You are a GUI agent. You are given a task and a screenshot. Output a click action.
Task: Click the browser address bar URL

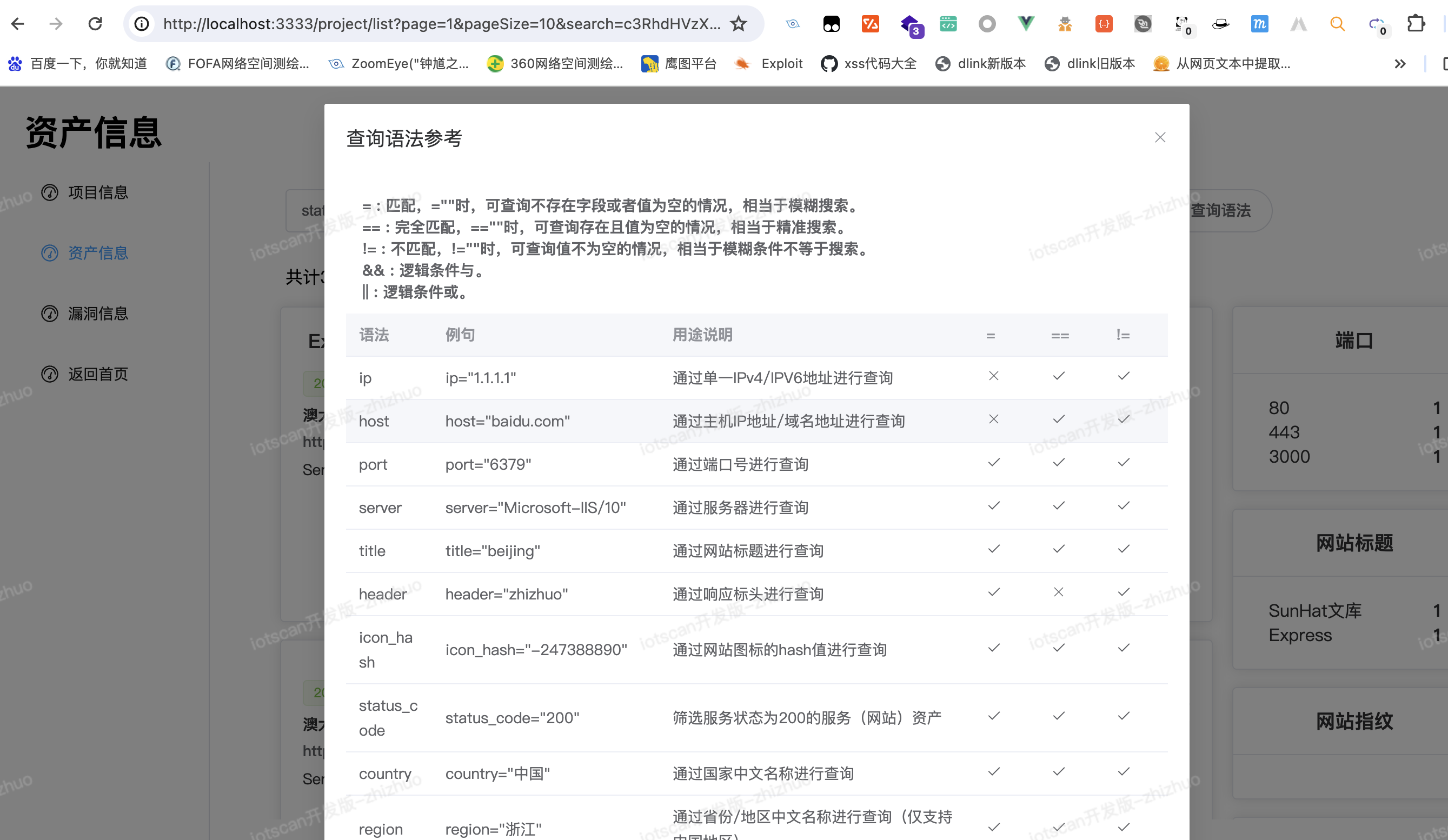coord(441,24)
